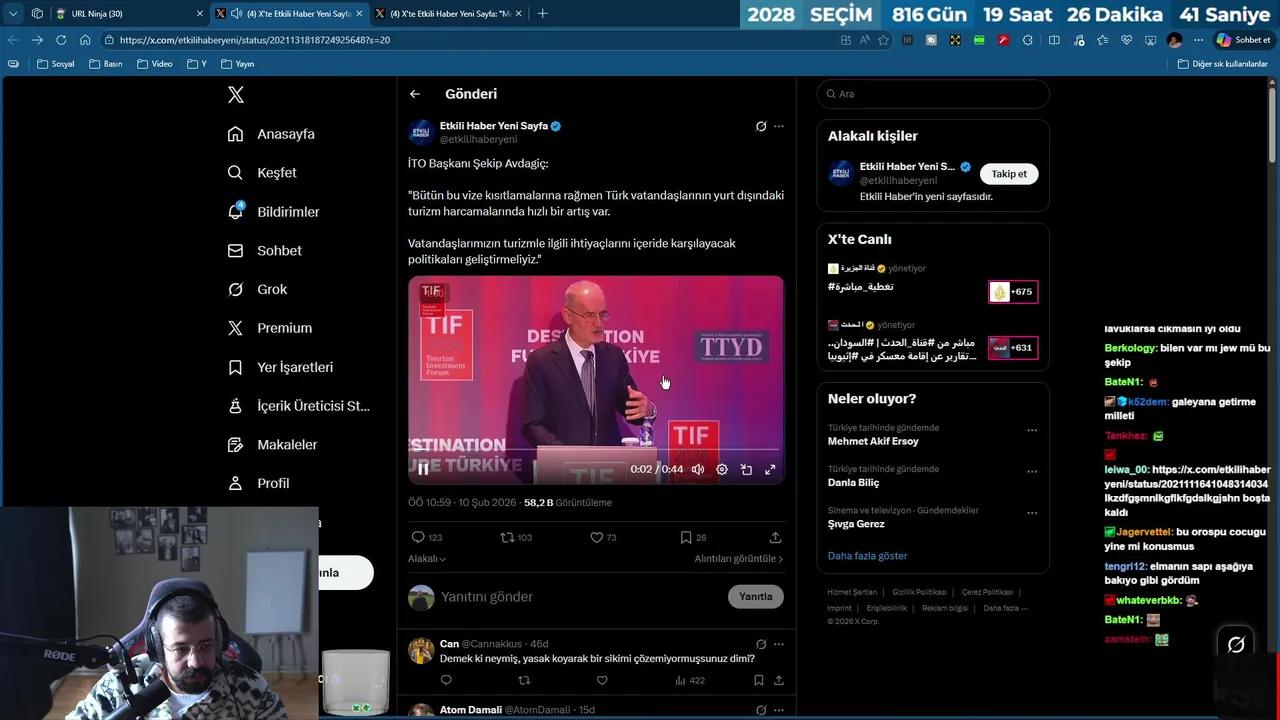Click Takip et for Etkili Haber
This screenshot has width=1280, height=720.
point(1009,174)
